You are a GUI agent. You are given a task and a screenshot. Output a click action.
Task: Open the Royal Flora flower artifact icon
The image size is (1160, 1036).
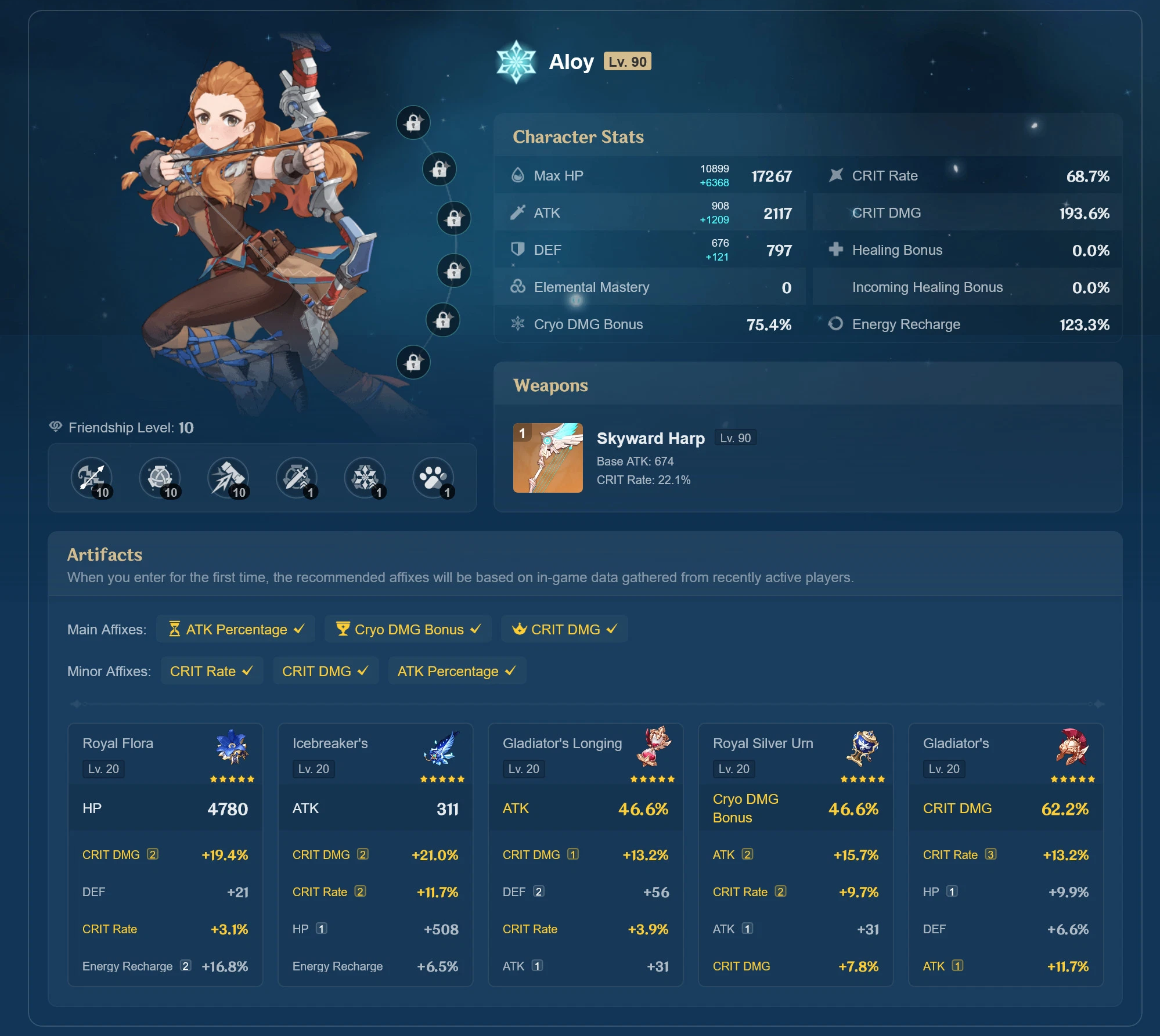232,747
